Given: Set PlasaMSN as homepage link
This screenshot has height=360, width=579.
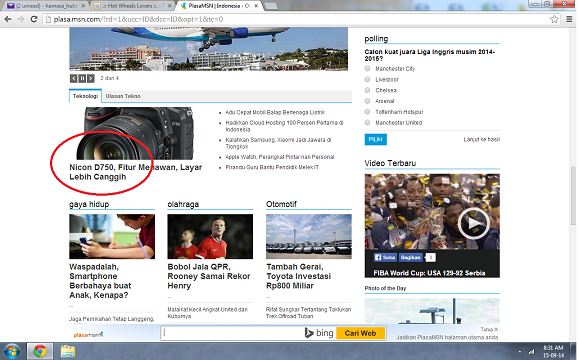Looking at the screenshot, I should tap(447, 337).
